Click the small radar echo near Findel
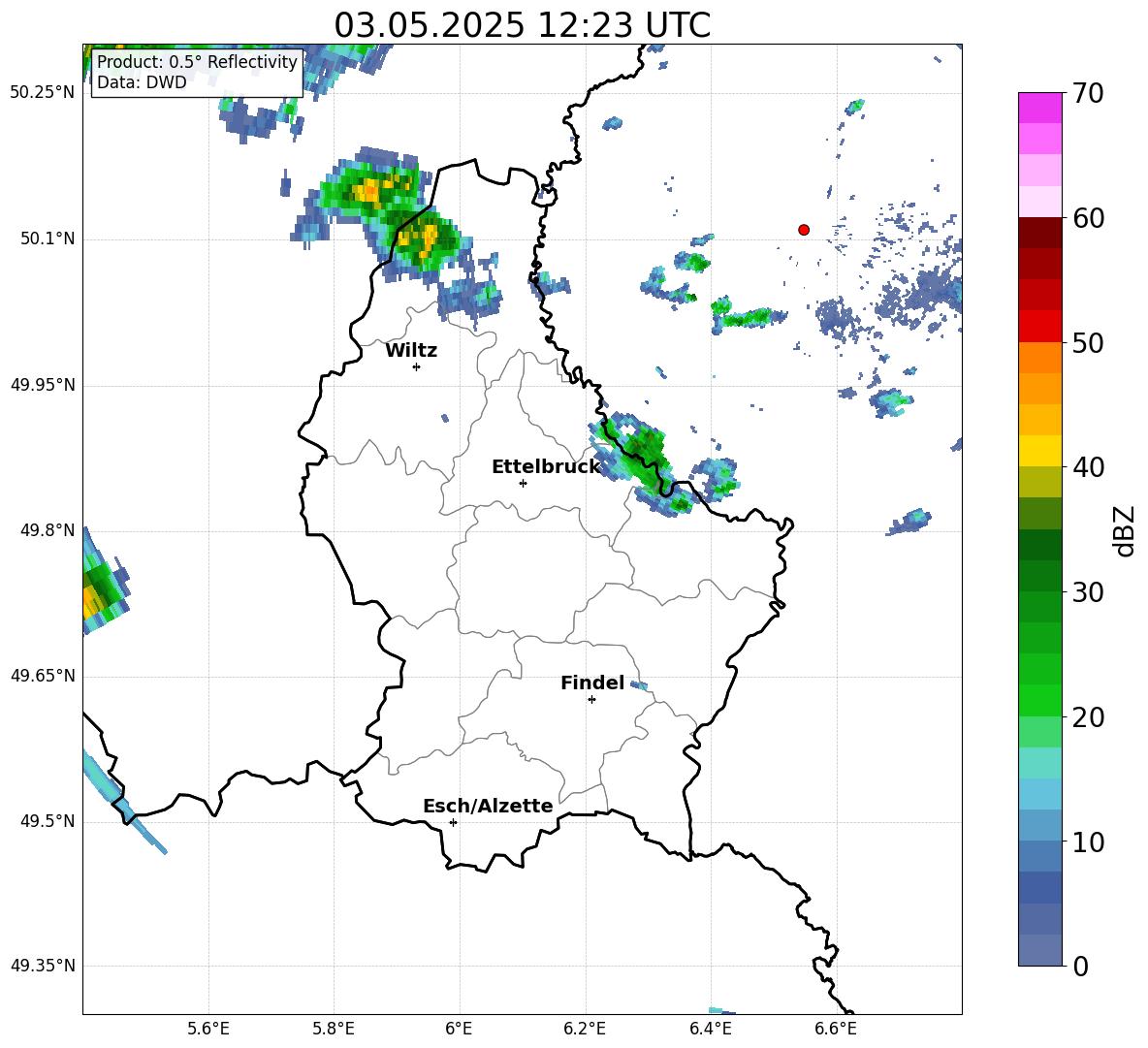This screenshot has width=1148, height=1048. tap(639, 685)
